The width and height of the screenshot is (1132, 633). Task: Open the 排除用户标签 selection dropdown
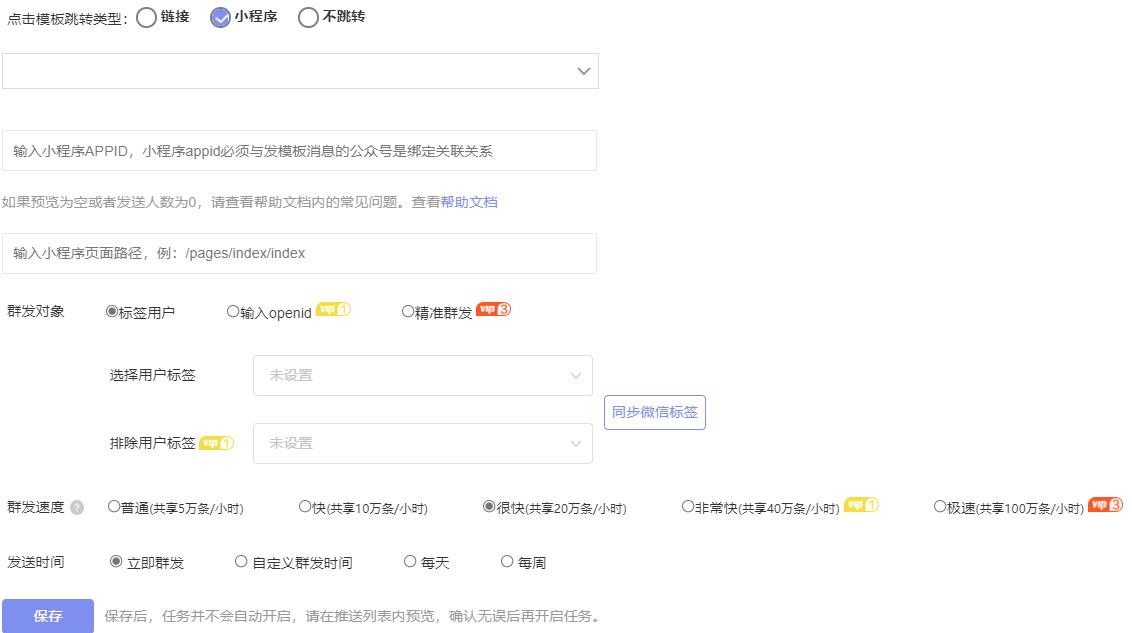(x=422, y=443)
